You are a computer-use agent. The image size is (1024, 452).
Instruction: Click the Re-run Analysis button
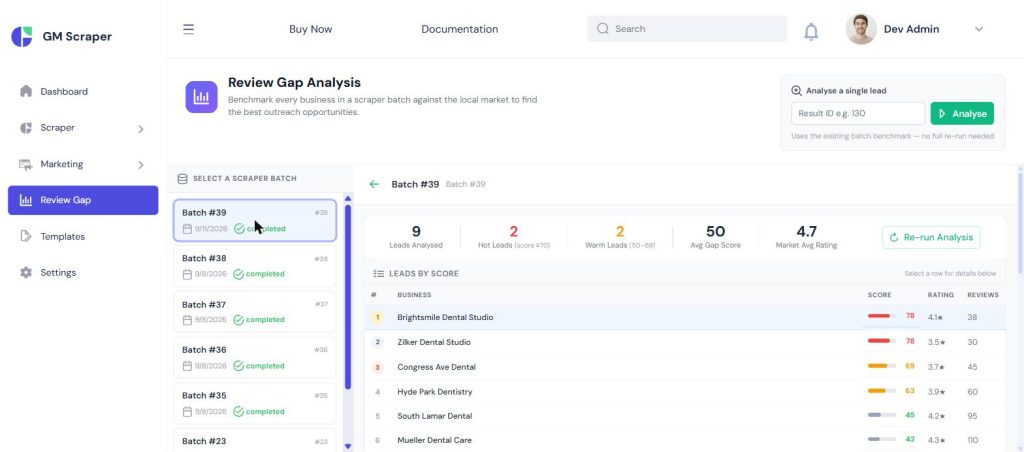point(931,238)
